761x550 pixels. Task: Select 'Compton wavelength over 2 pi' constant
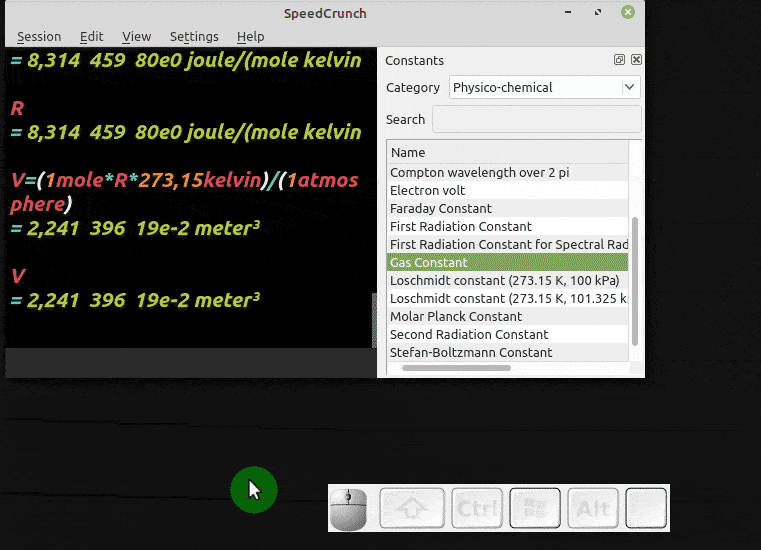[508, 173]
